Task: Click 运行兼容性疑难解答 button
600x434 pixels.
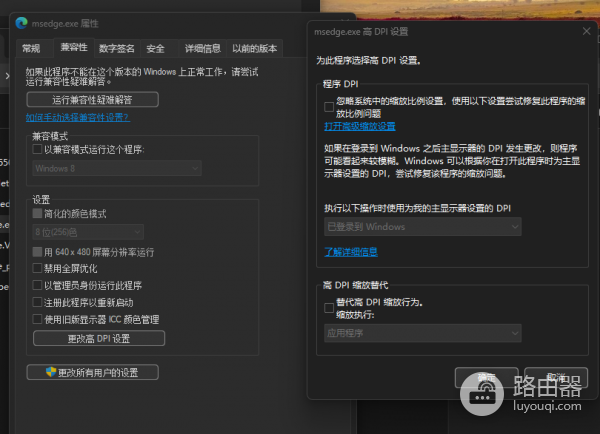Action: 92,100
